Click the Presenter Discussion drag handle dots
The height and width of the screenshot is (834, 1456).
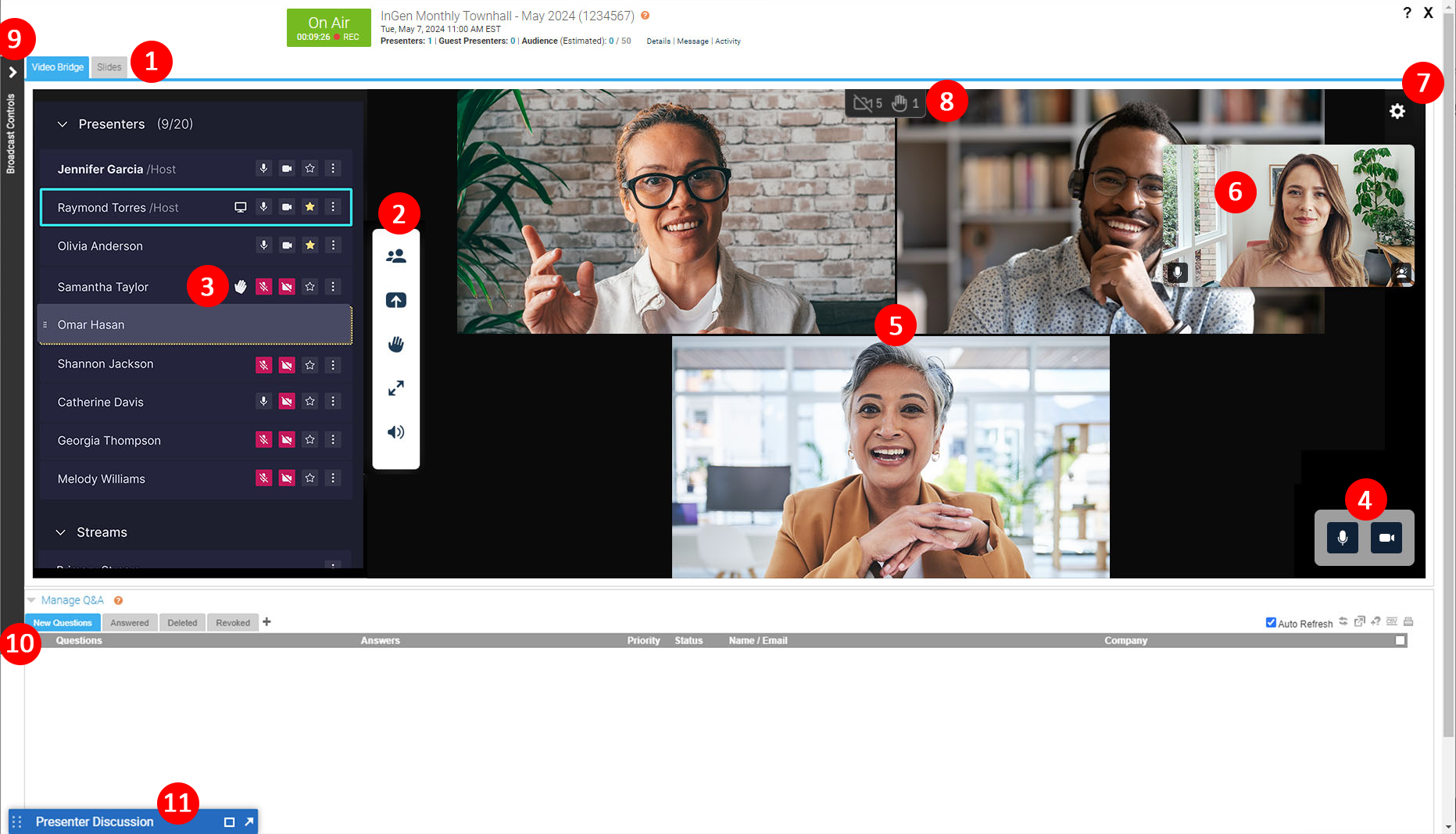pos(17,821)
